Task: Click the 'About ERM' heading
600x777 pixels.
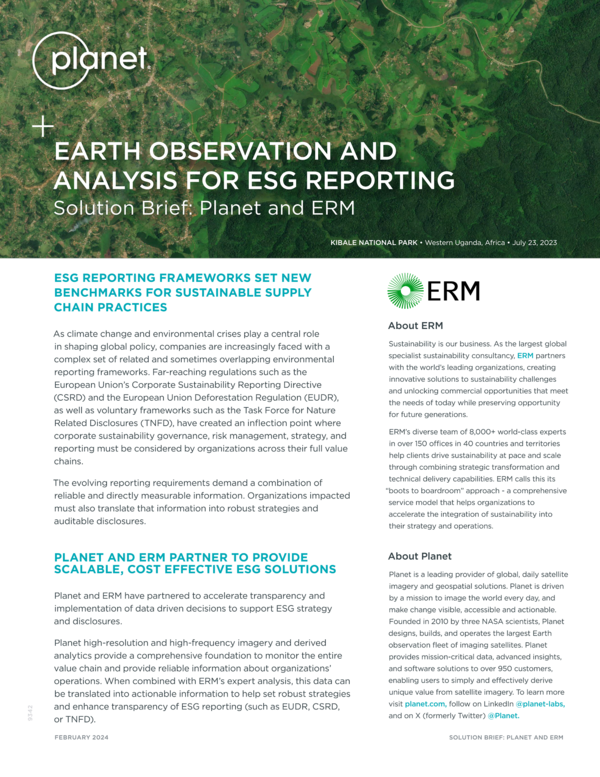Action: click(x=415, y=326)
